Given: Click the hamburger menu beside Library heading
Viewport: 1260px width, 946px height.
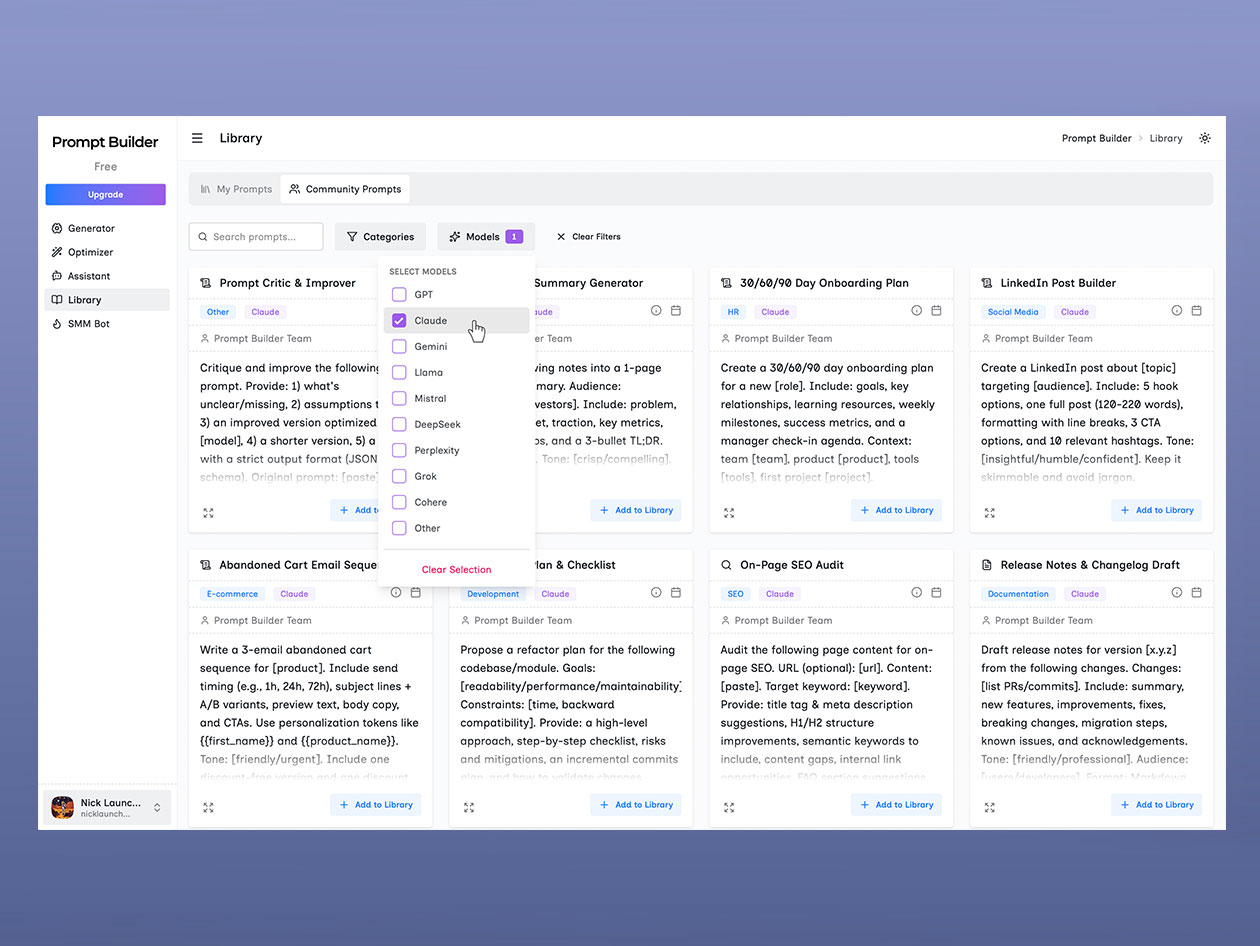Looking at the screenshot, I should click(x=197, y=138).
